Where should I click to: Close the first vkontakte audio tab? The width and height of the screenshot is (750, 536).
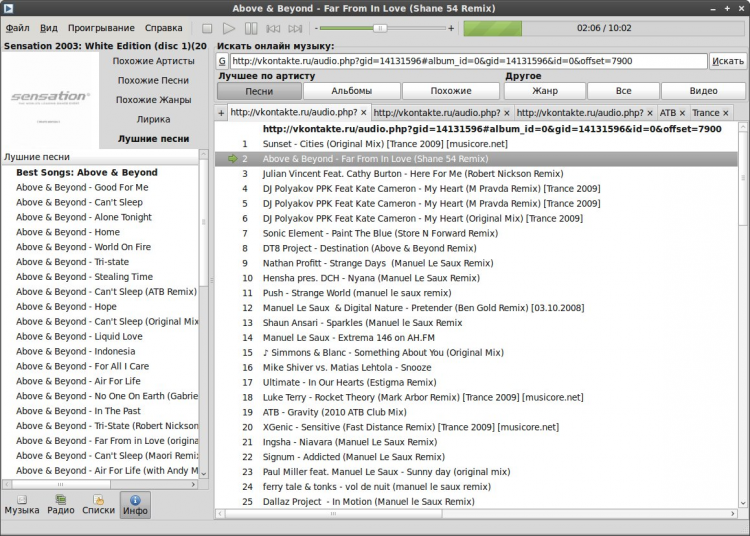pyautogui.click(x=364, y=113)
